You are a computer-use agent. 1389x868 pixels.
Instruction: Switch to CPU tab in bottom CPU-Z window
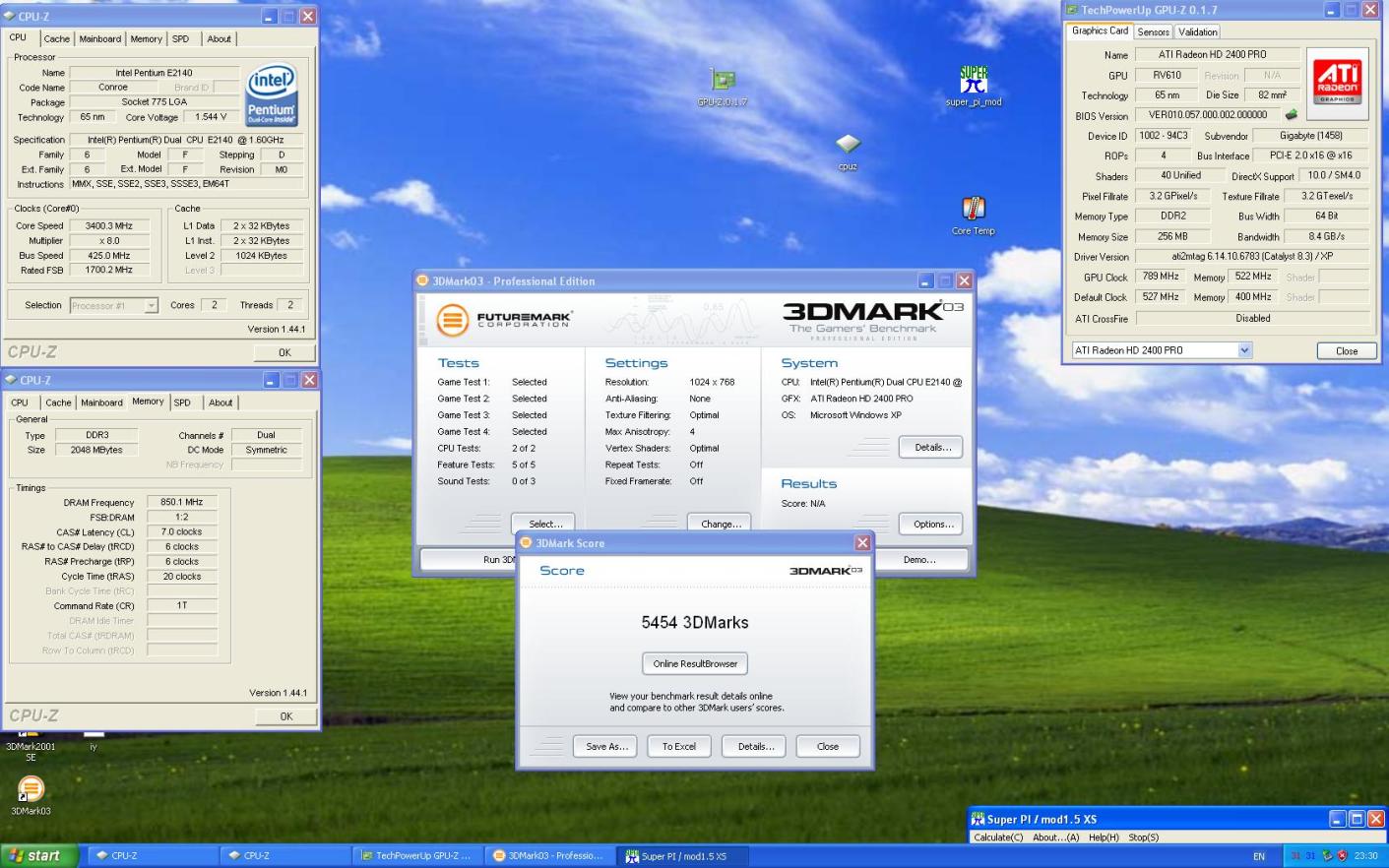[20, 403]
